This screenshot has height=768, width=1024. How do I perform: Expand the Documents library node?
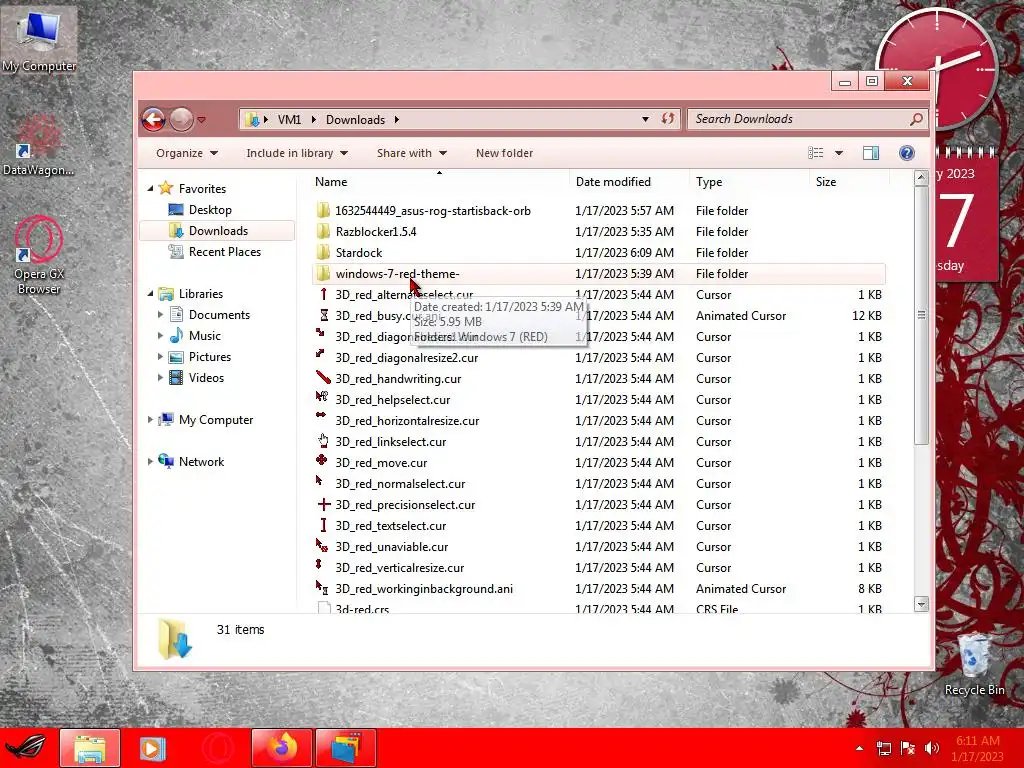click(x=161, y=315)
